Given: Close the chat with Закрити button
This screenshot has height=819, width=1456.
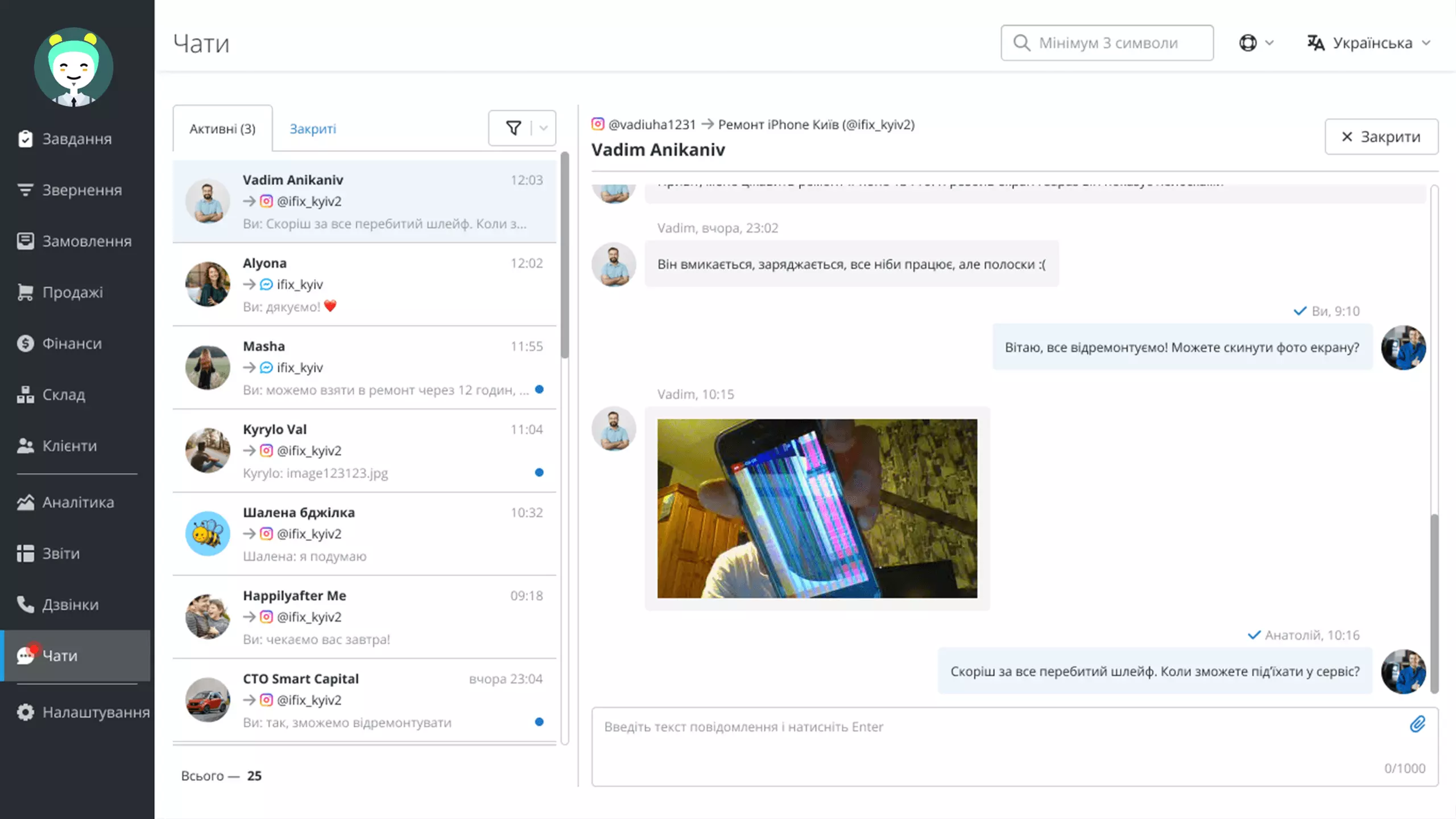Looking at the screenshot, I should click(x=1381, y=136).
